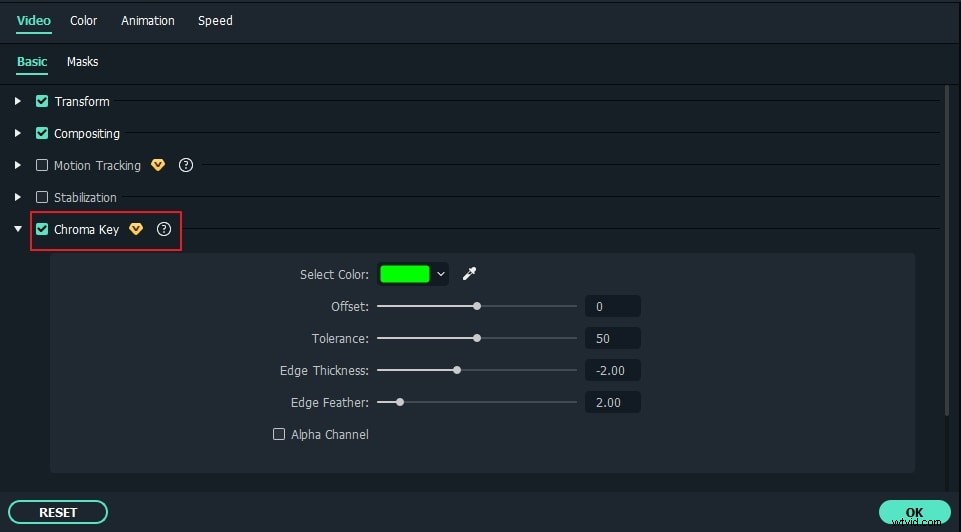Click the Chroma Key premium diamond icon
The image size is (961, 532).
click(x=136, y=229)
